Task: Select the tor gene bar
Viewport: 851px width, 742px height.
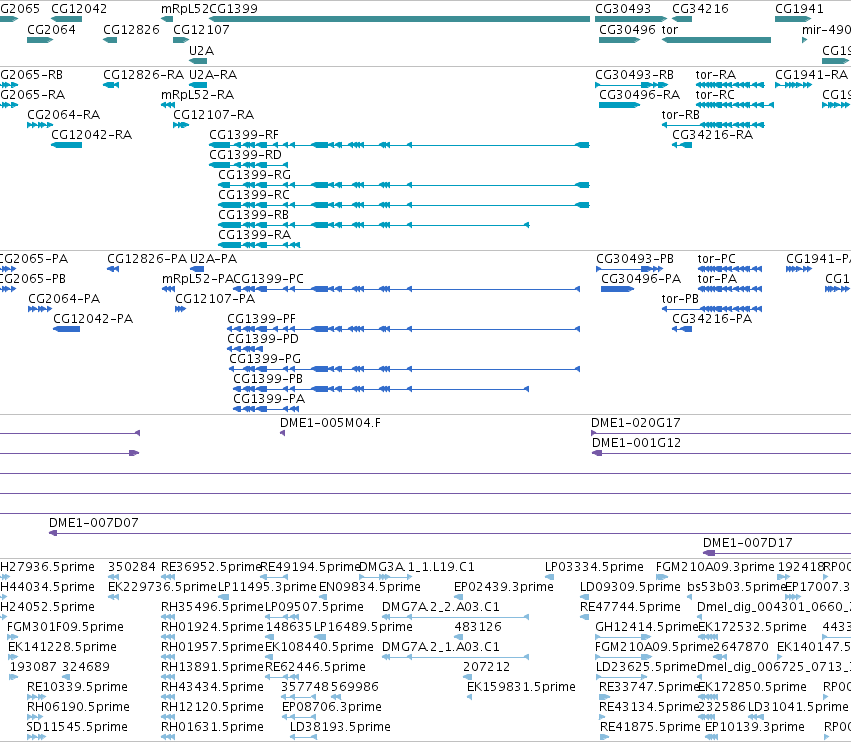Action: (716, 40)
